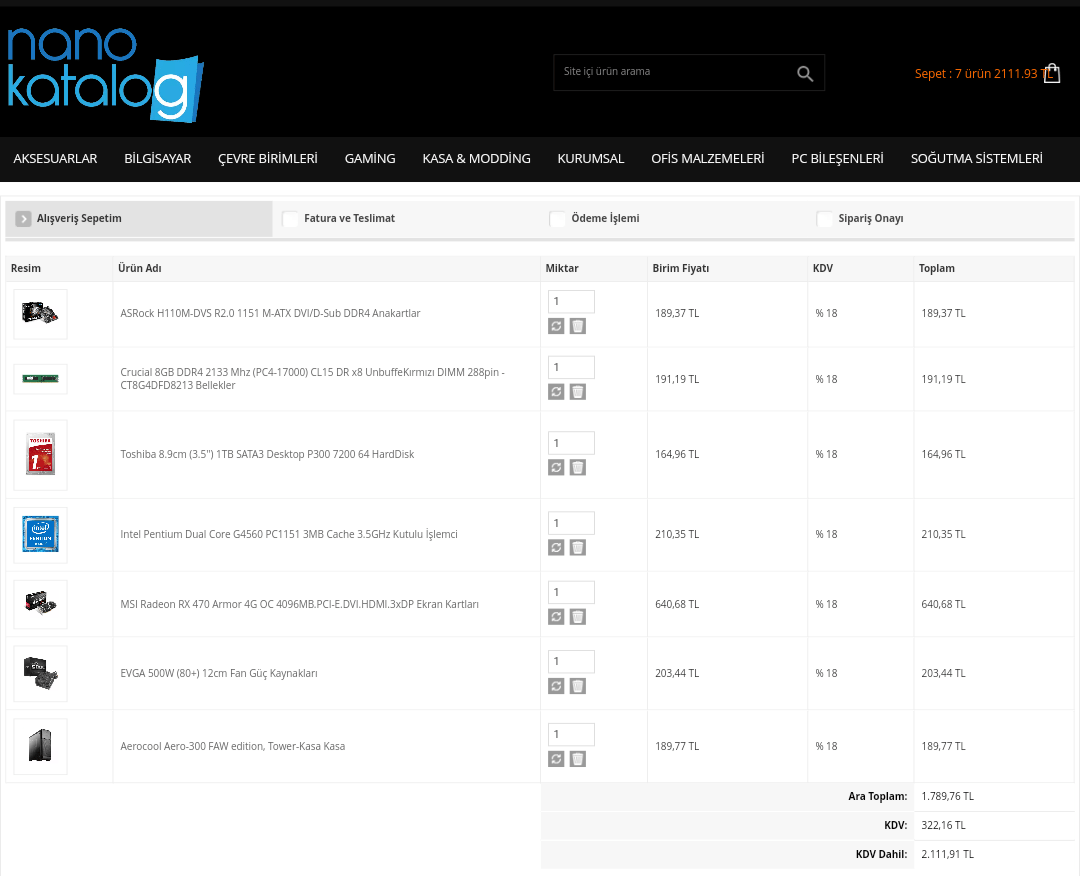
Task: Refresh quantity for Crucial 8GB DDR4 memory
Action: (x=556, y=392)
